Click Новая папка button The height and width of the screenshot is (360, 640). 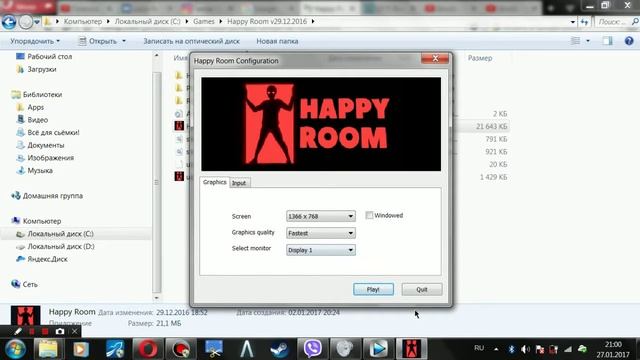point(277,41)
